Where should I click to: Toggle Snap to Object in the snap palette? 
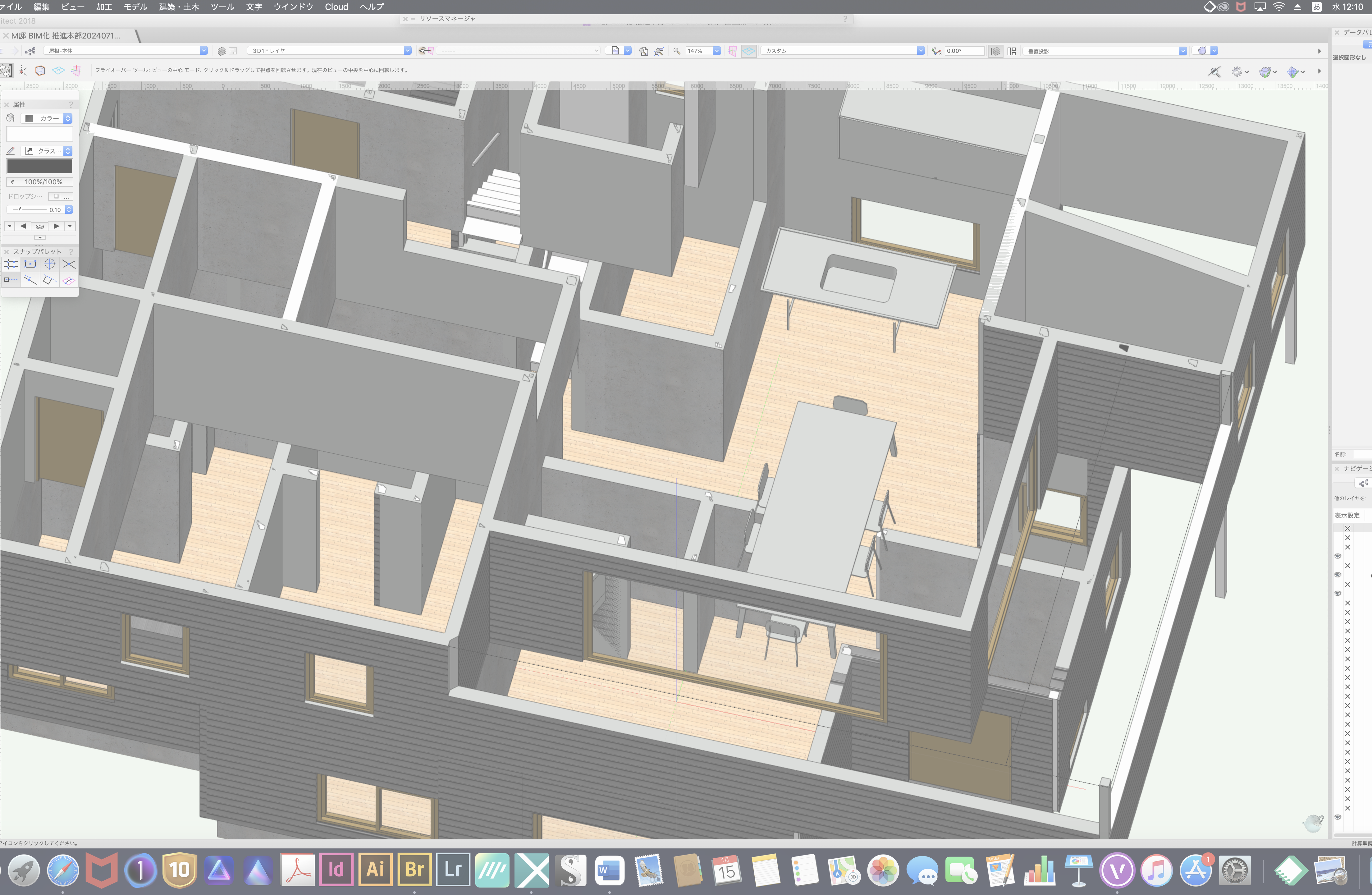point(30,265)
